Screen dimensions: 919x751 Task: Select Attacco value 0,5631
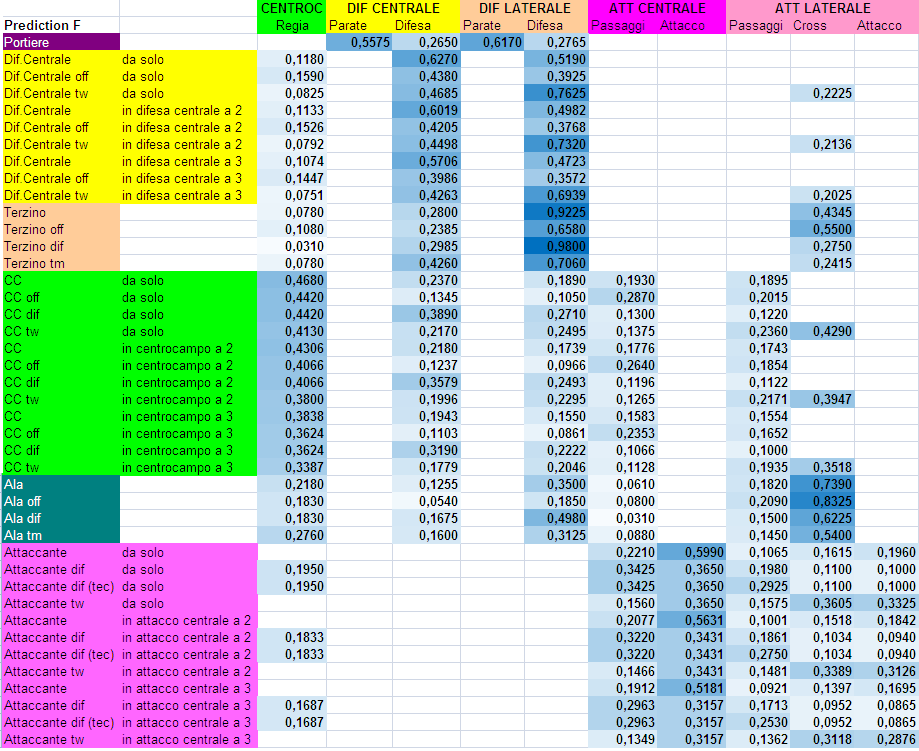(692, 620)
